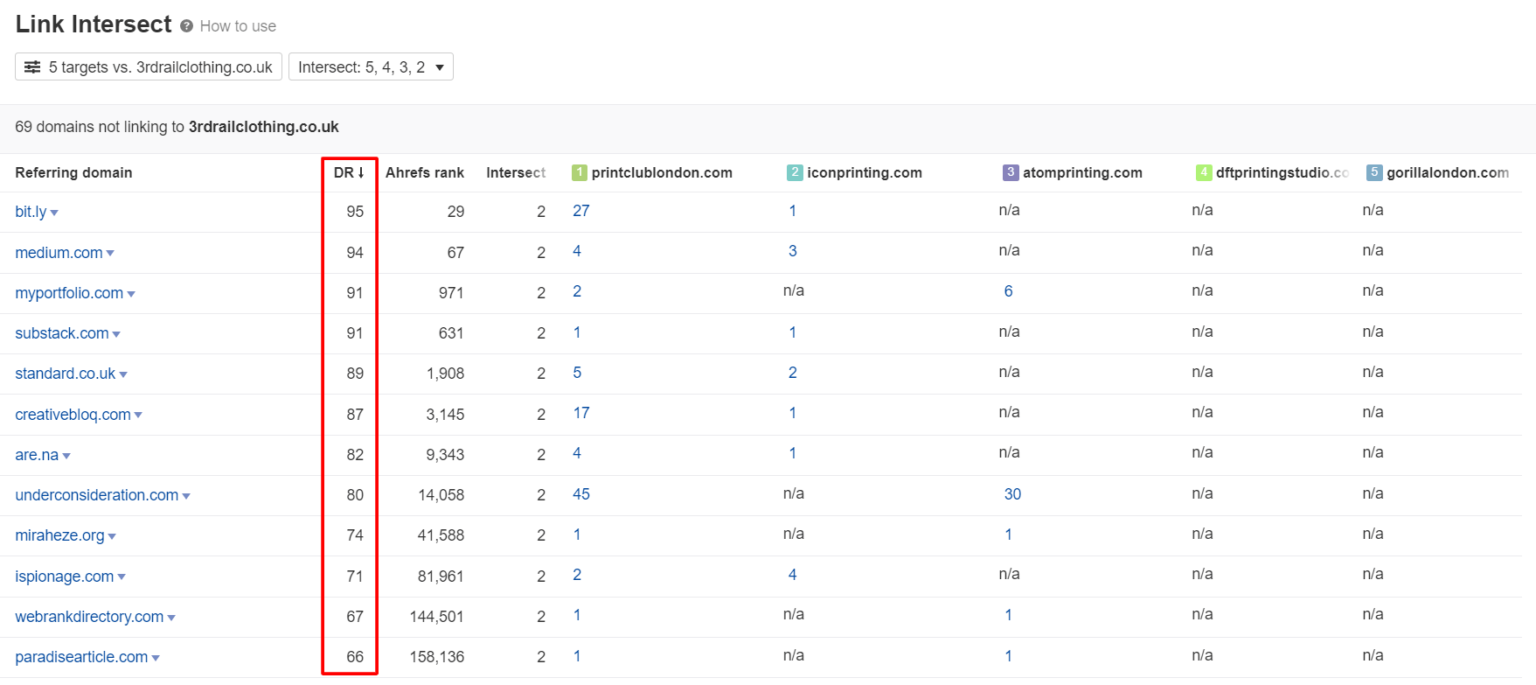
Task: Click 1 atomprinting link from paradisearticle.com
Action: [1008, 656]
